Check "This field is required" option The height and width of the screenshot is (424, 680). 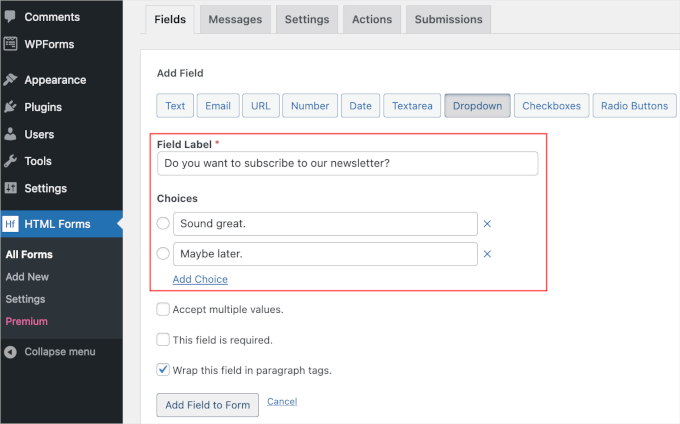(164, 340)
